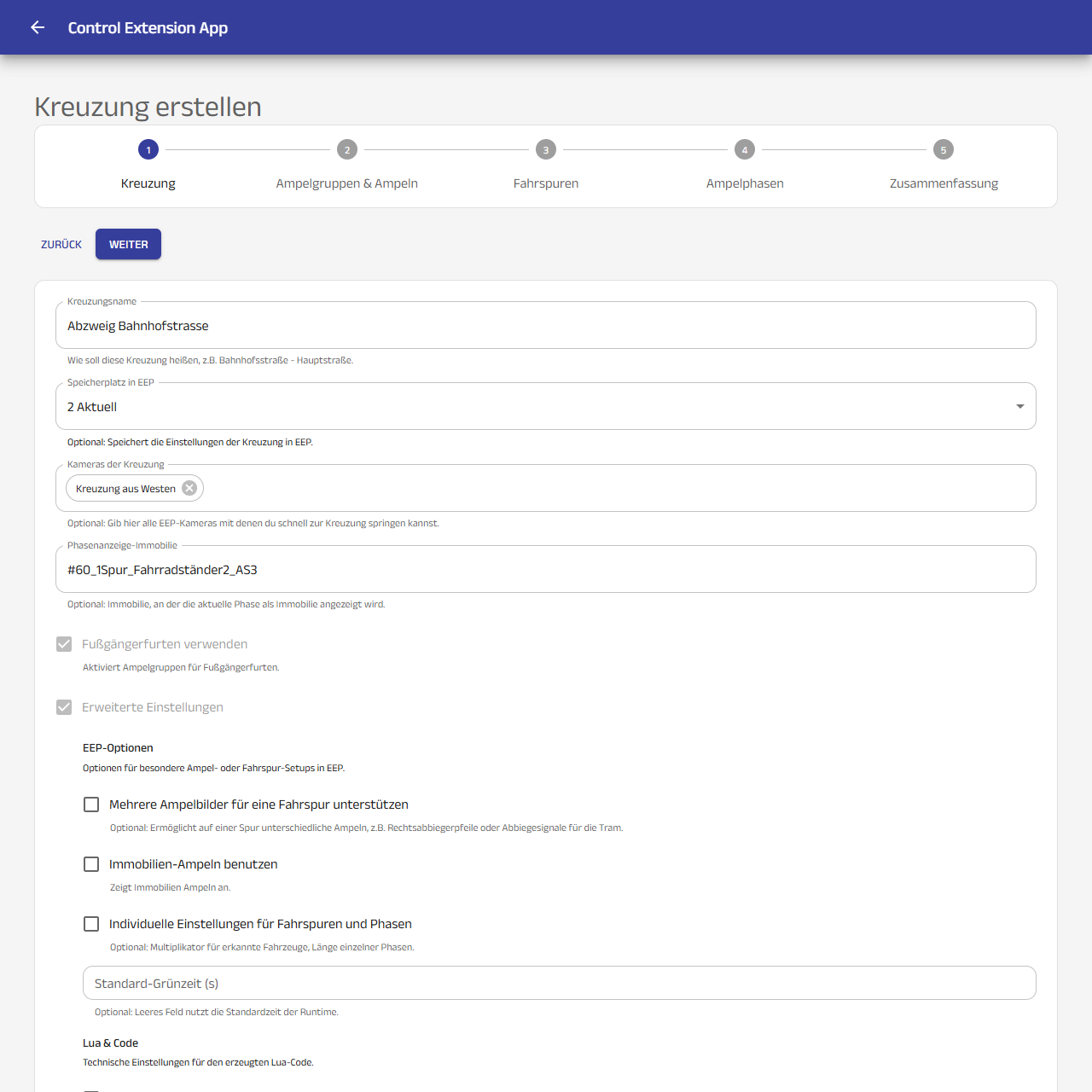
Task: Focus the Phasenanzeige-Immobilie field
Action: click(546, 569)
